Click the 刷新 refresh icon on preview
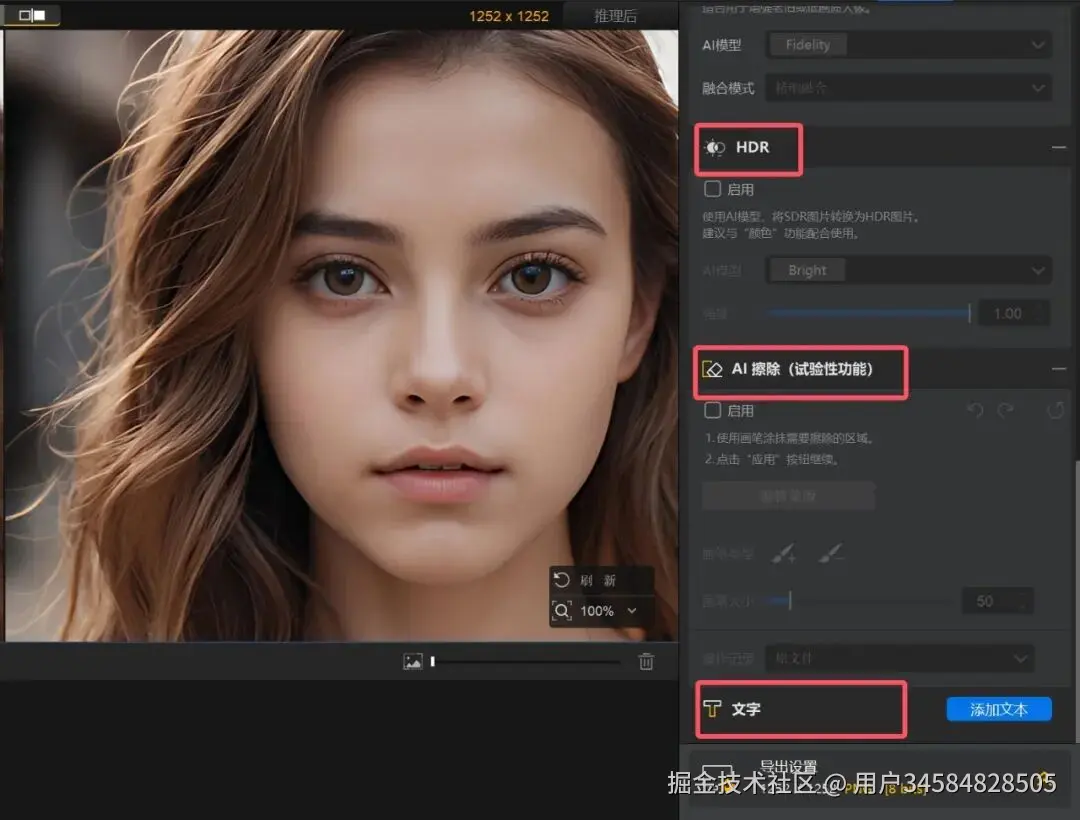Image resolution: width=1080 pixels, height=820 pixels. point(561,580)
